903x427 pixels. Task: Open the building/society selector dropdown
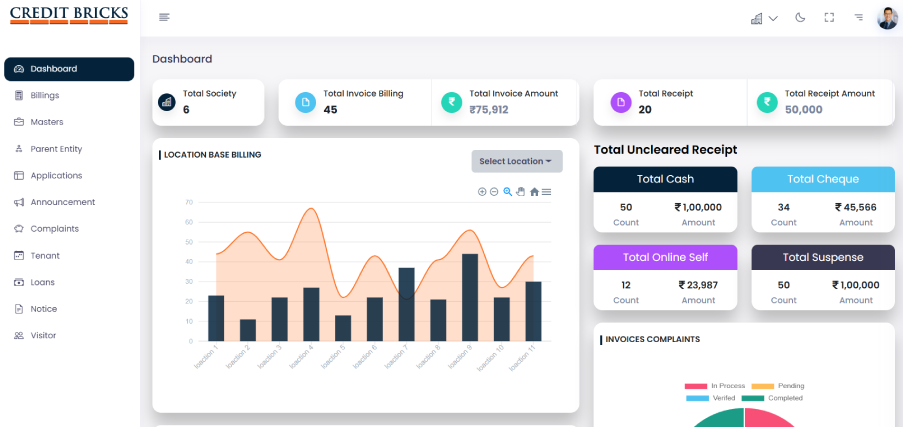coord(764,18)
